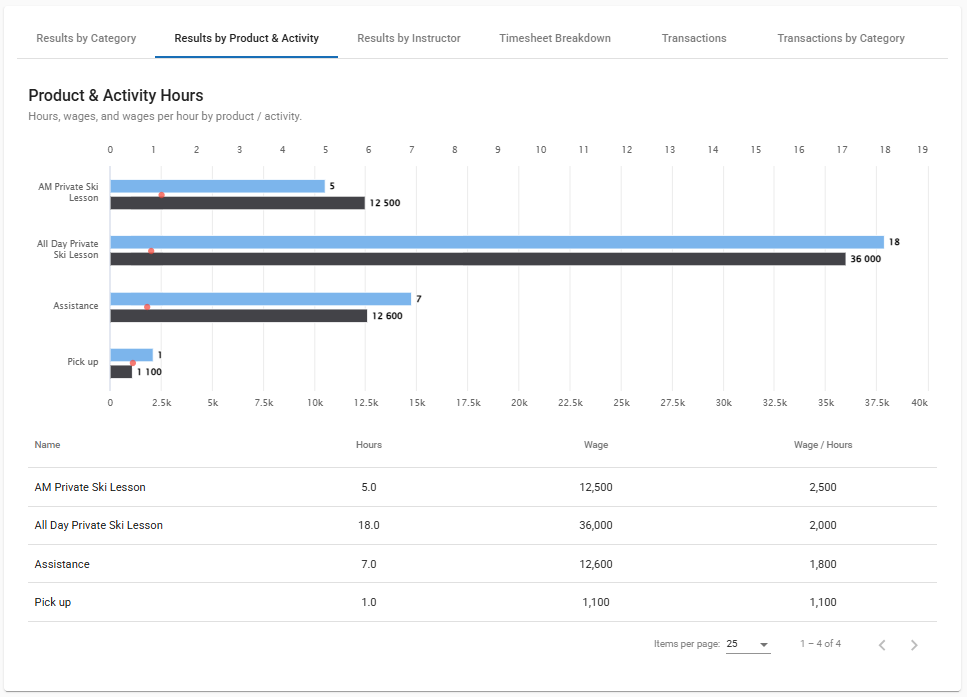The image size is (967, 697).
Task: Sort by Wage / Hours column header
Action: point(822,445)
